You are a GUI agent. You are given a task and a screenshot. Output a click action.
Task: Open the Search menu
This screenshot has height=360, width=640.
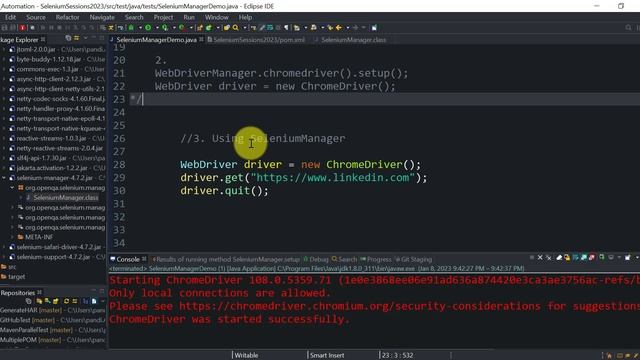click(134, 17)
